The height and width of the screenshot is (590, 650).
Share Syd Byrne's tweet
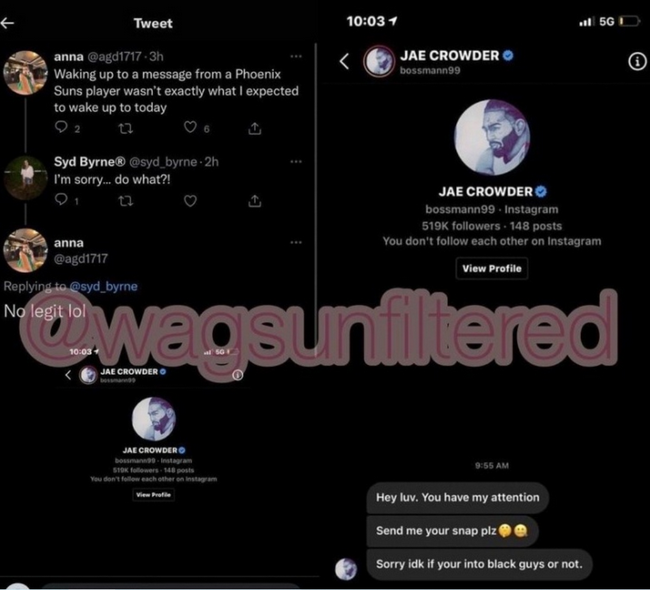pyautogui.click(x=255, y=201)
